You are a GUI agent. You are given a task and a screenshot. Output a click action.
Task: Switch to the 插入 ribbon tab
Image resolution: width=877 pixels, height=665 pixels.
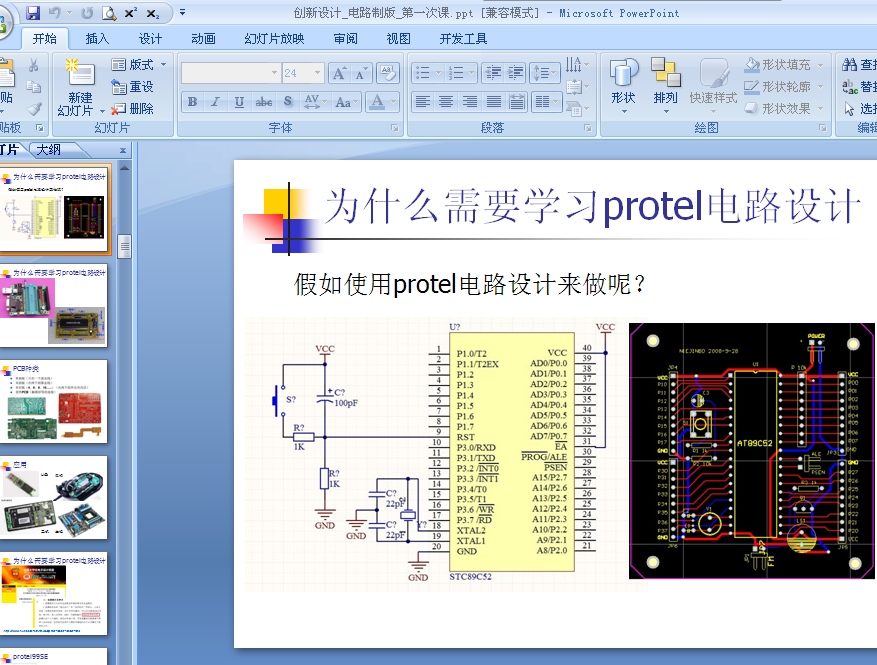point(97,39)
